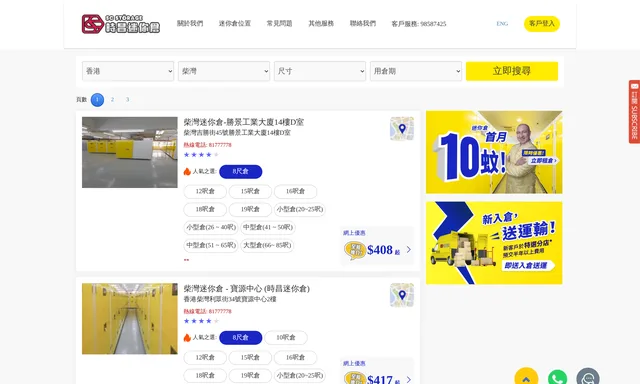
Task: Expand the 用倉期 rental period dropdown
Action: [416, 71]
